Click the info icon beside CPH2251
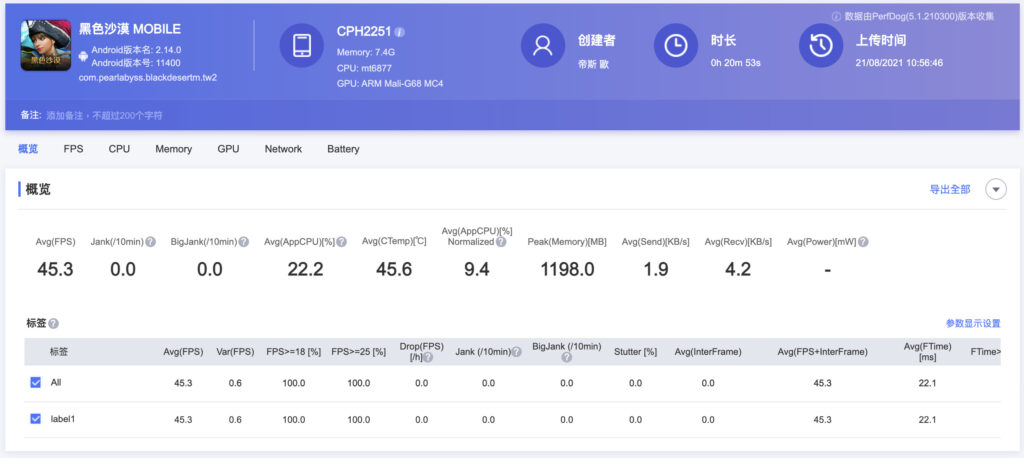This screenshot has width=1024, height=458. pos(400,32)
